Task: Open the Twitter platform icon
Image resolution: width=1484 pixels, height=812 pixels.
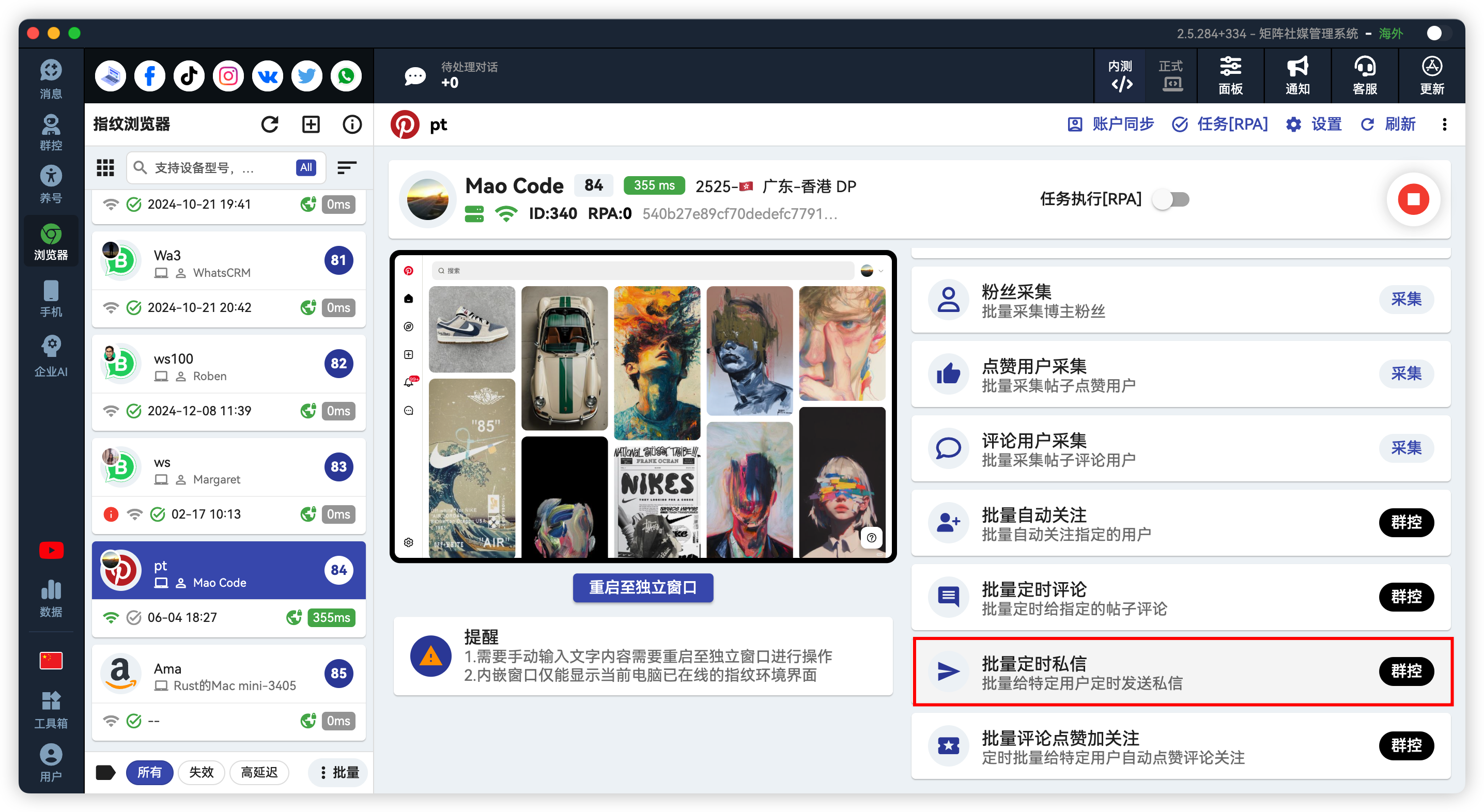Action: coord(306,76)
